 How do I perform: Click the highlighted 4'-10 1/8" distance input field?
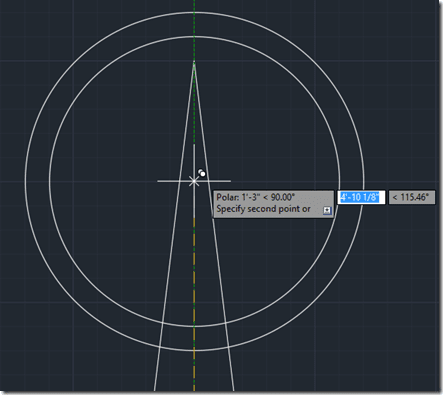[361, 197]
